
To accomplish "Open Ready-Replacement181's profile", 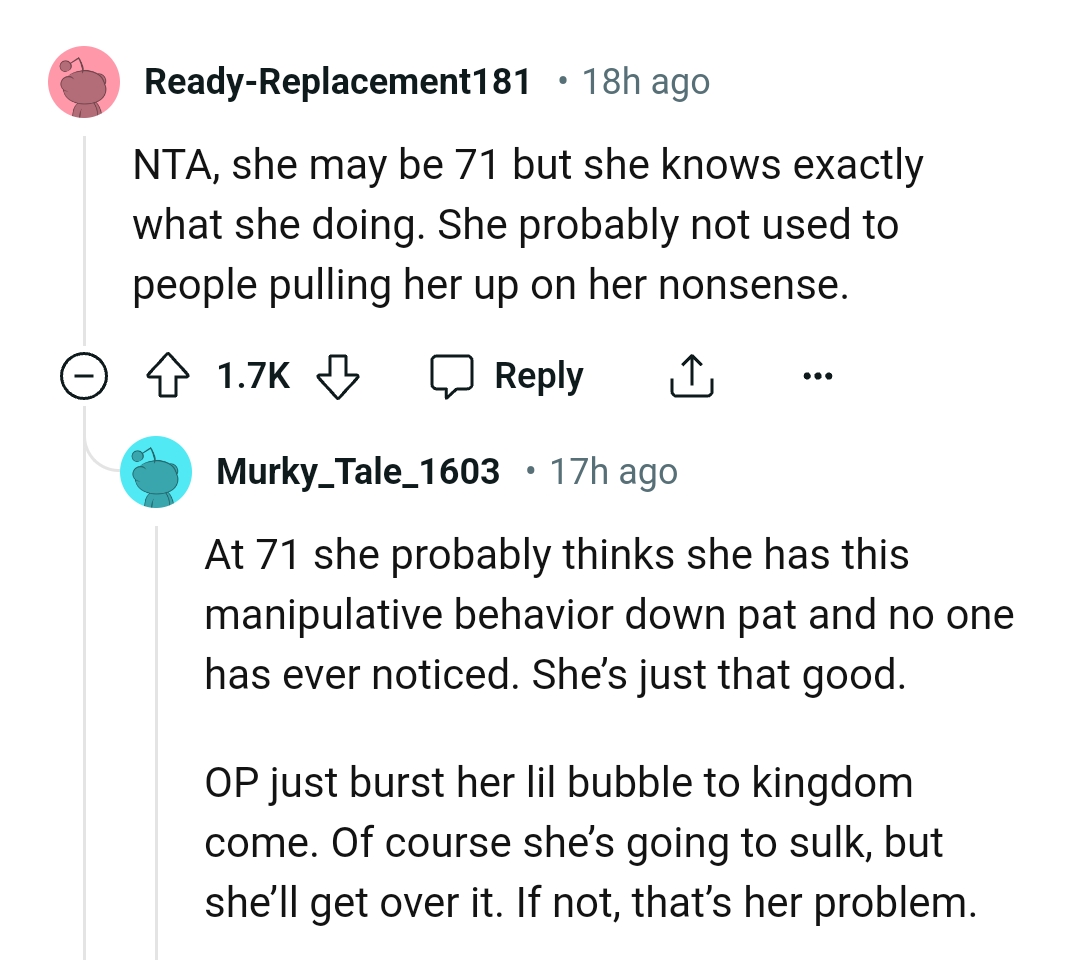I will click(x=337, y=81).
